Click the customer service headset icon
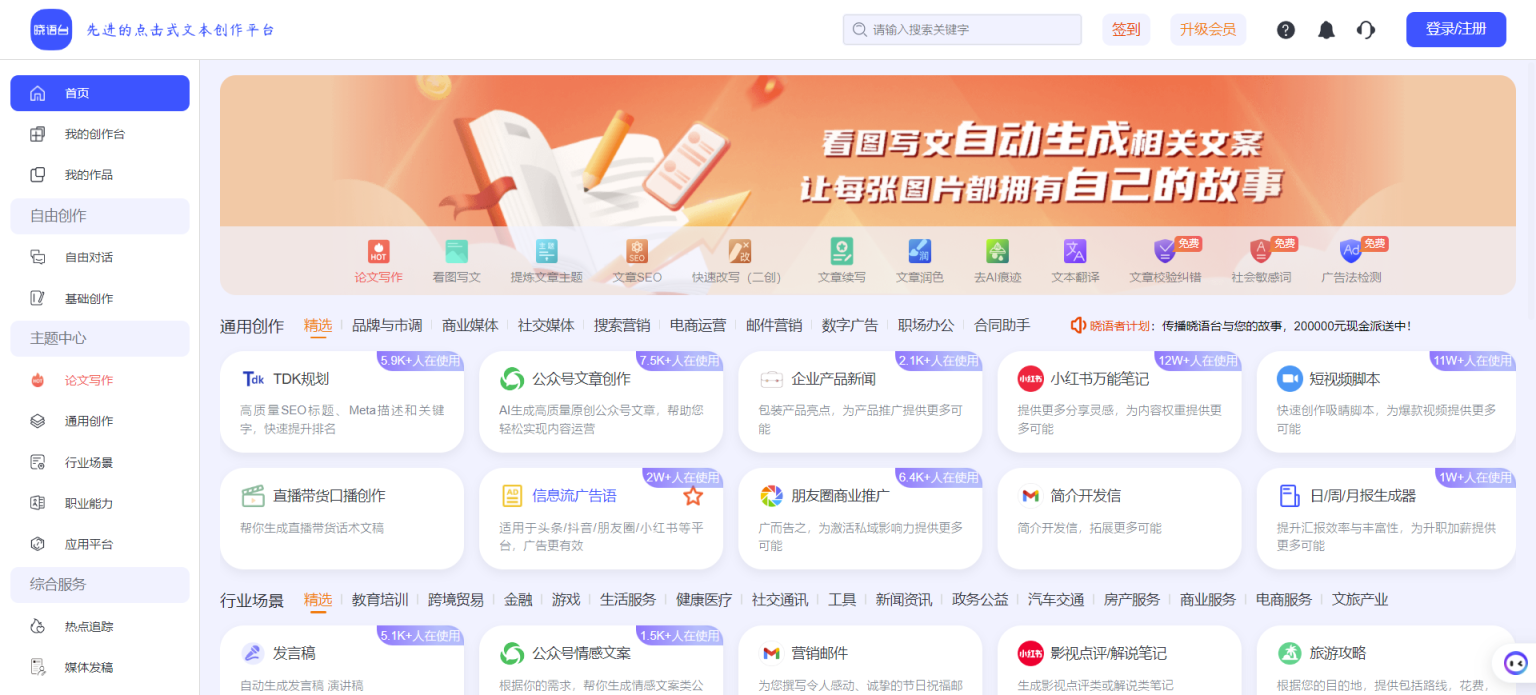Screen dimensions: 1536x695 1366,30
